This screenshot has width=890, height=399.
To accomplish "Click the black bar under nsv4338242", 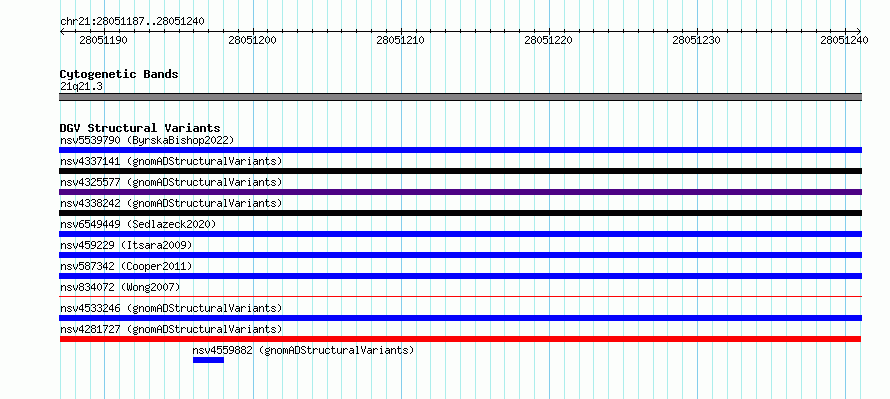I will (x=460, y=213).
